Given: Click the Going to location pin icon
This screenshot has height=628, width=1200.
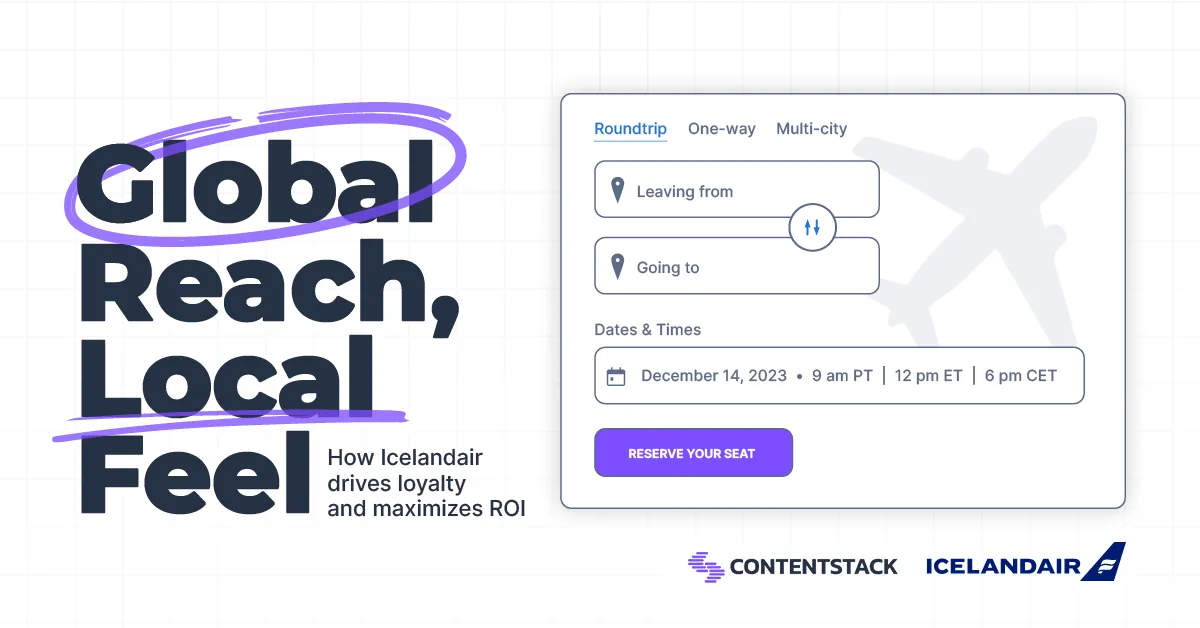Looking at the screenshot, I should tap(617, 266).
